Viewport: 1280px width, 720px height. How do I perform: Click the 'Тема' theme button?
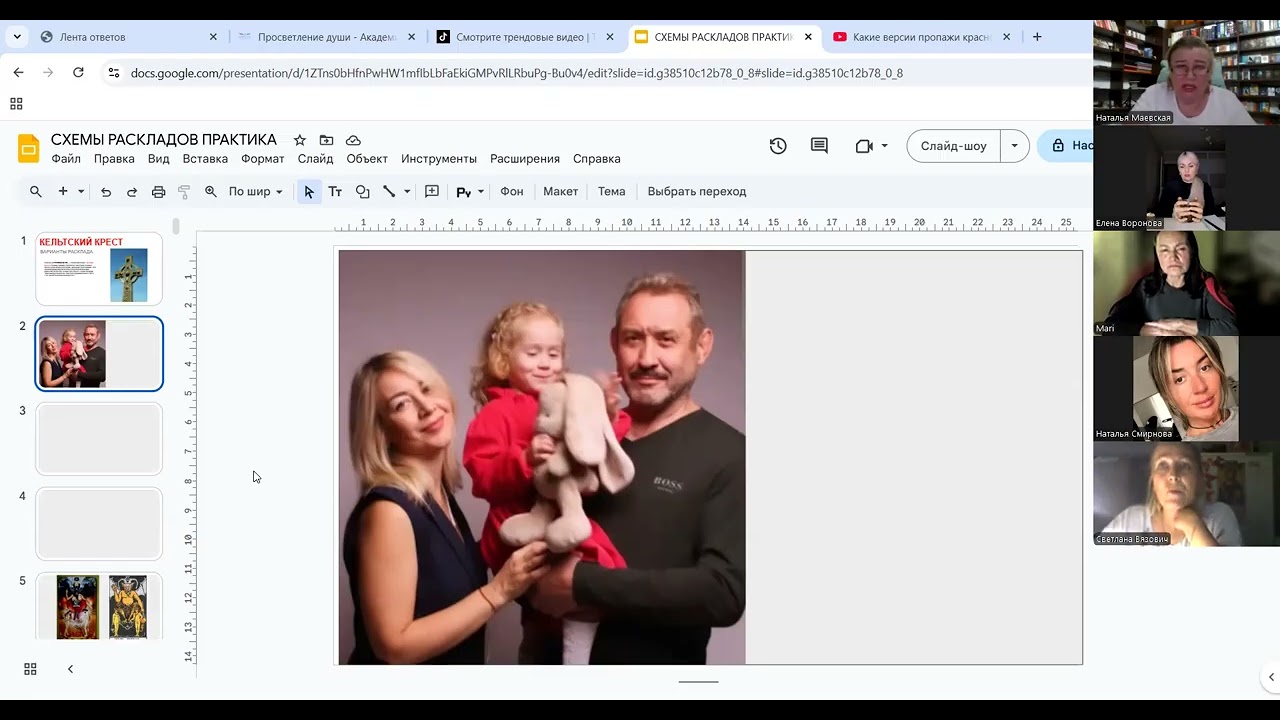pyautogui.click(x=612, y=192)
